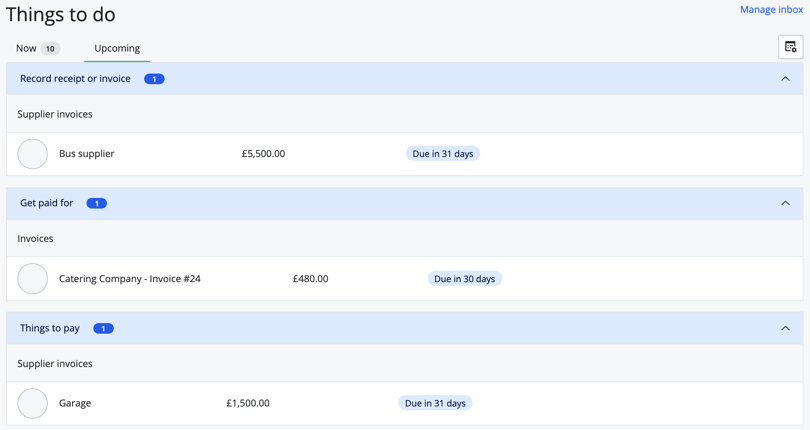
Task: Mark Catering Company Invoice #24 circle as done
Action: coord(33,279)
